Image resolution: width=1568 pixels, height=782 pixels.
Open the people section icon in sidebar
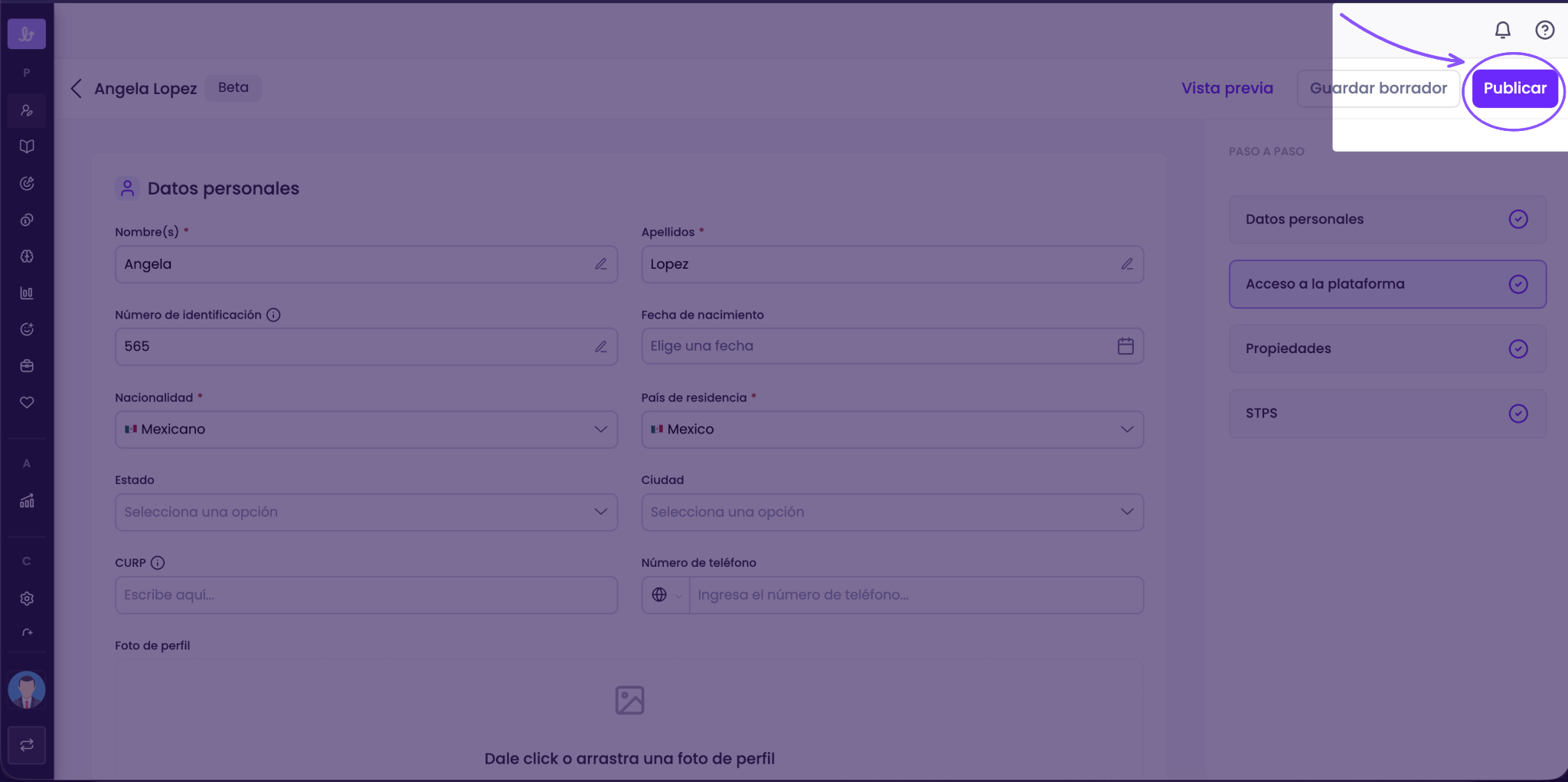point(27,110)
